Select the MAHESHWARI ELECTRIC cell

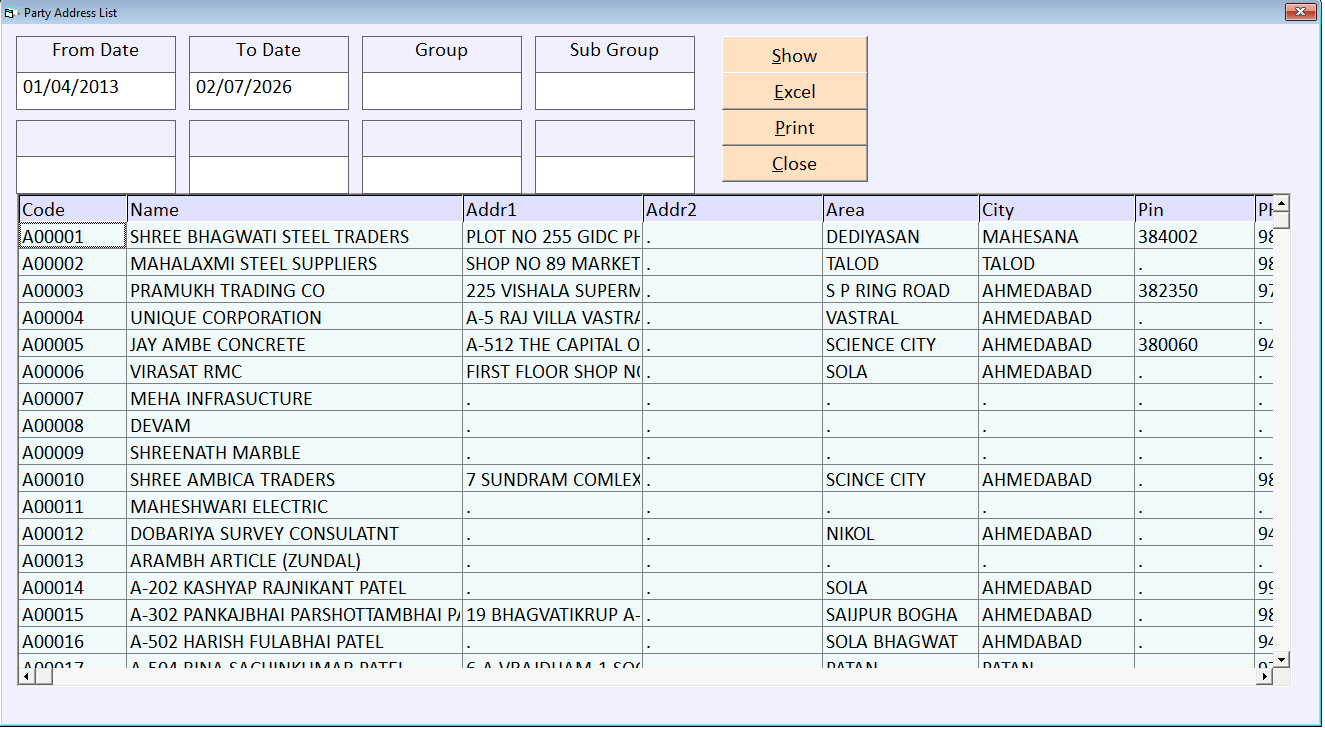click(295, 507)
